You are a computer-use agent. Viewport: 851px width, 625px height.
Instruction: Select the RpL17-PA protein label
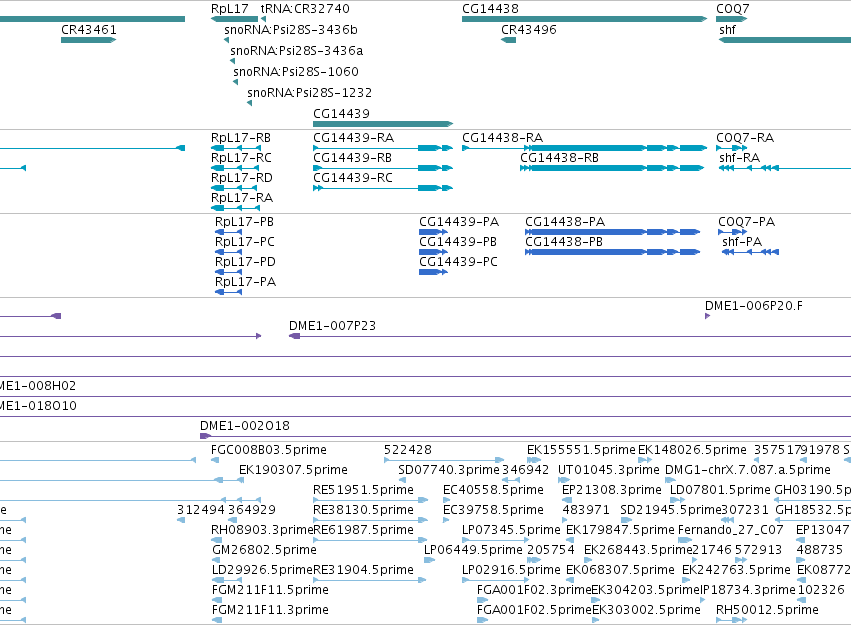(x=245, y=282)
